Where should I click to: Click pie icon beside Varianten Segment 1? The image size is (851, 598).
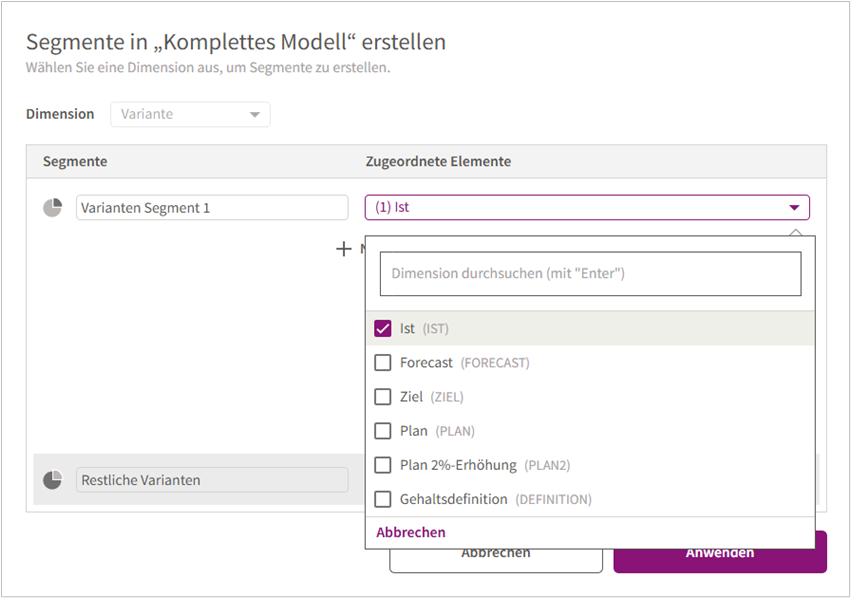[x=53, y=207]
